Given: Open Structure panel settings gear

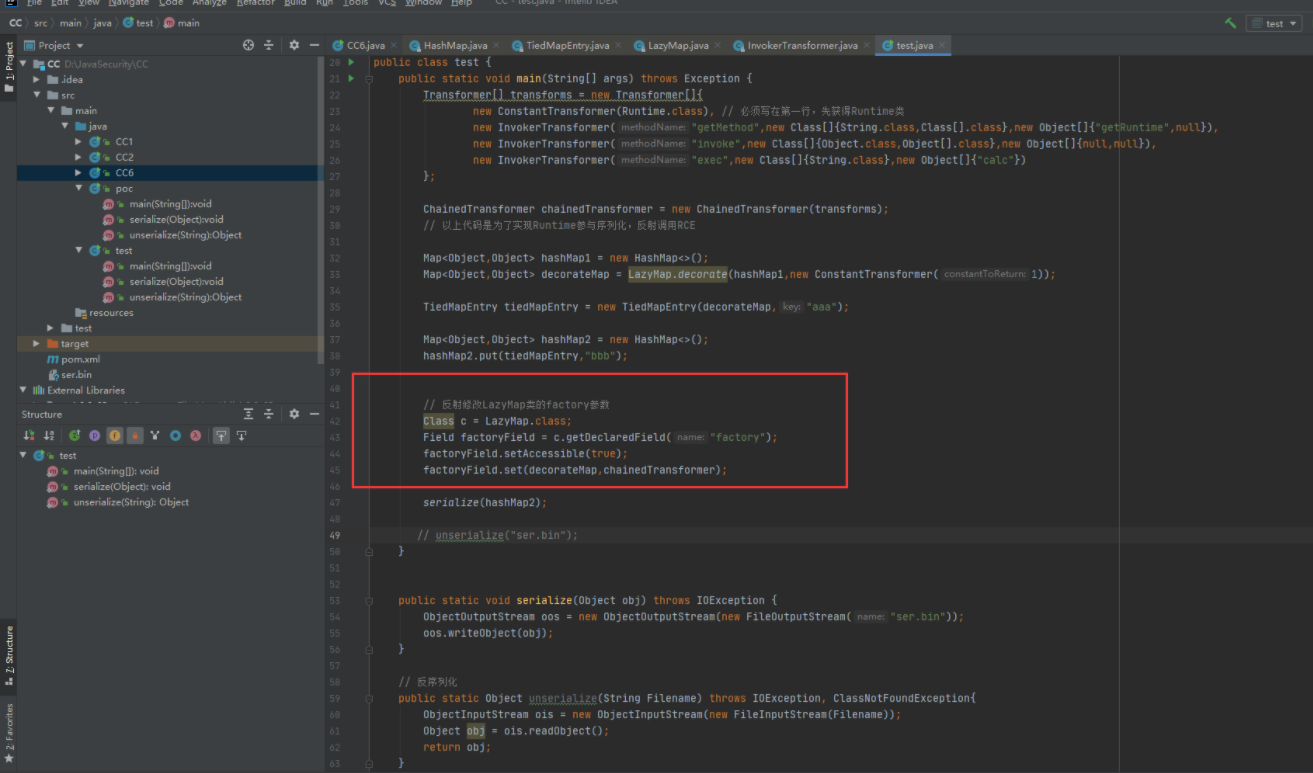Looking at the screenshot, I should (294, 414).
